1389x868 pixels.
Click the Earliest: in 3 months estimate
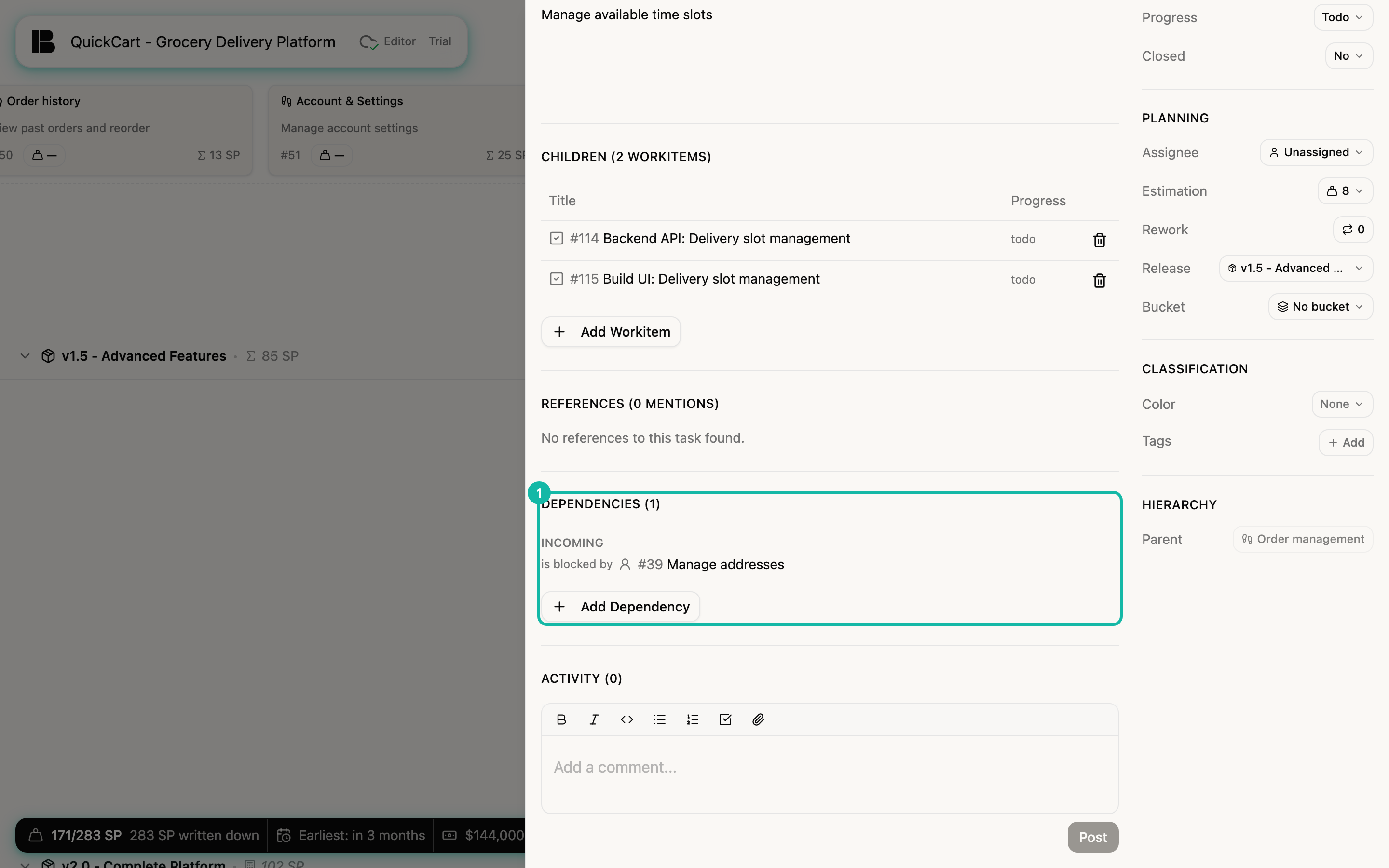362,835
